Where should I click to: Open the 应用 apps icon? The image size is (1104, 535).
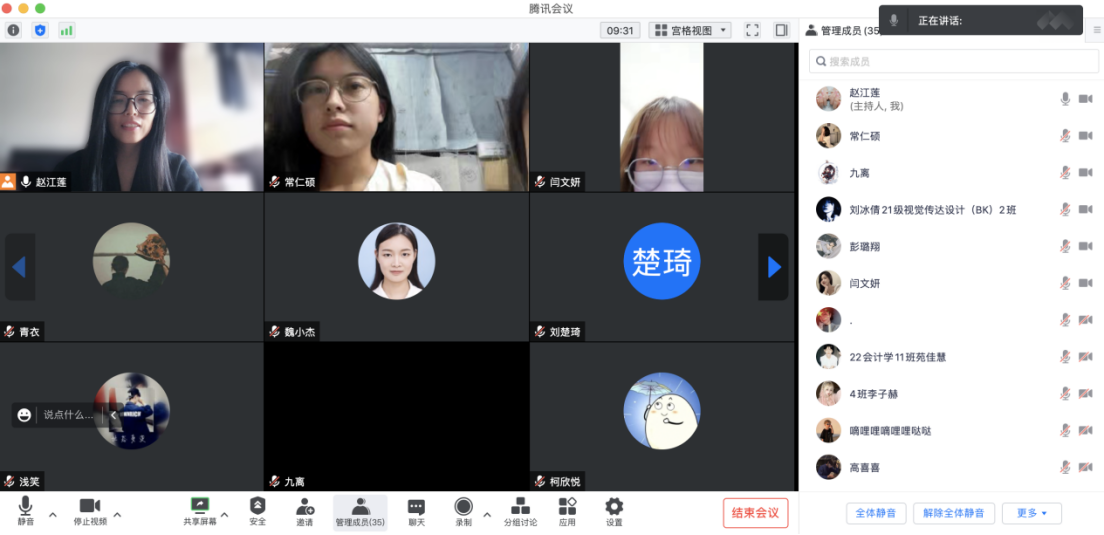coord(567,511)
